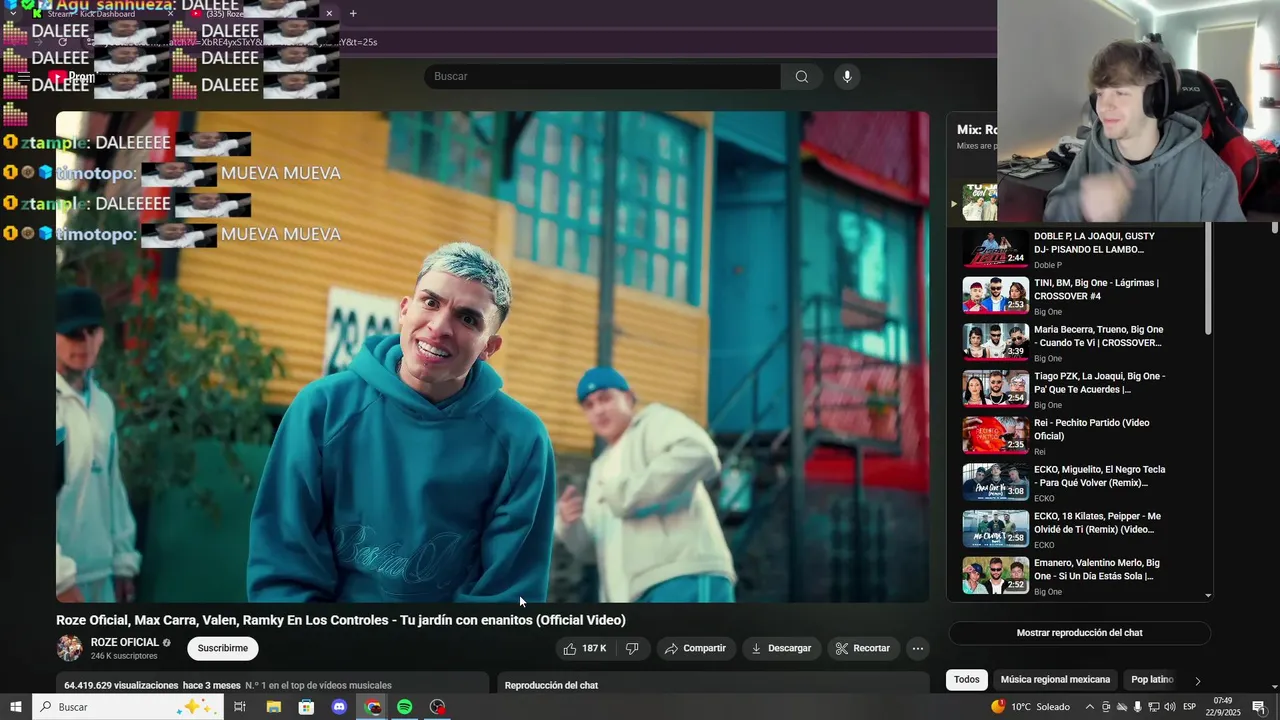Click Compartir share button
The image size is (1280, 720).
(x=696, y=648)
